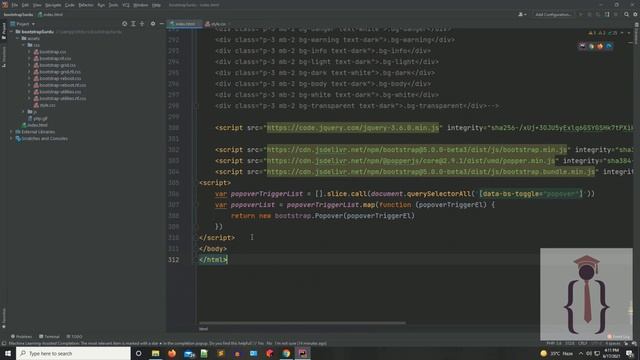Open preview in Firefox browser icon
The image size is (640, 360).
600,46
